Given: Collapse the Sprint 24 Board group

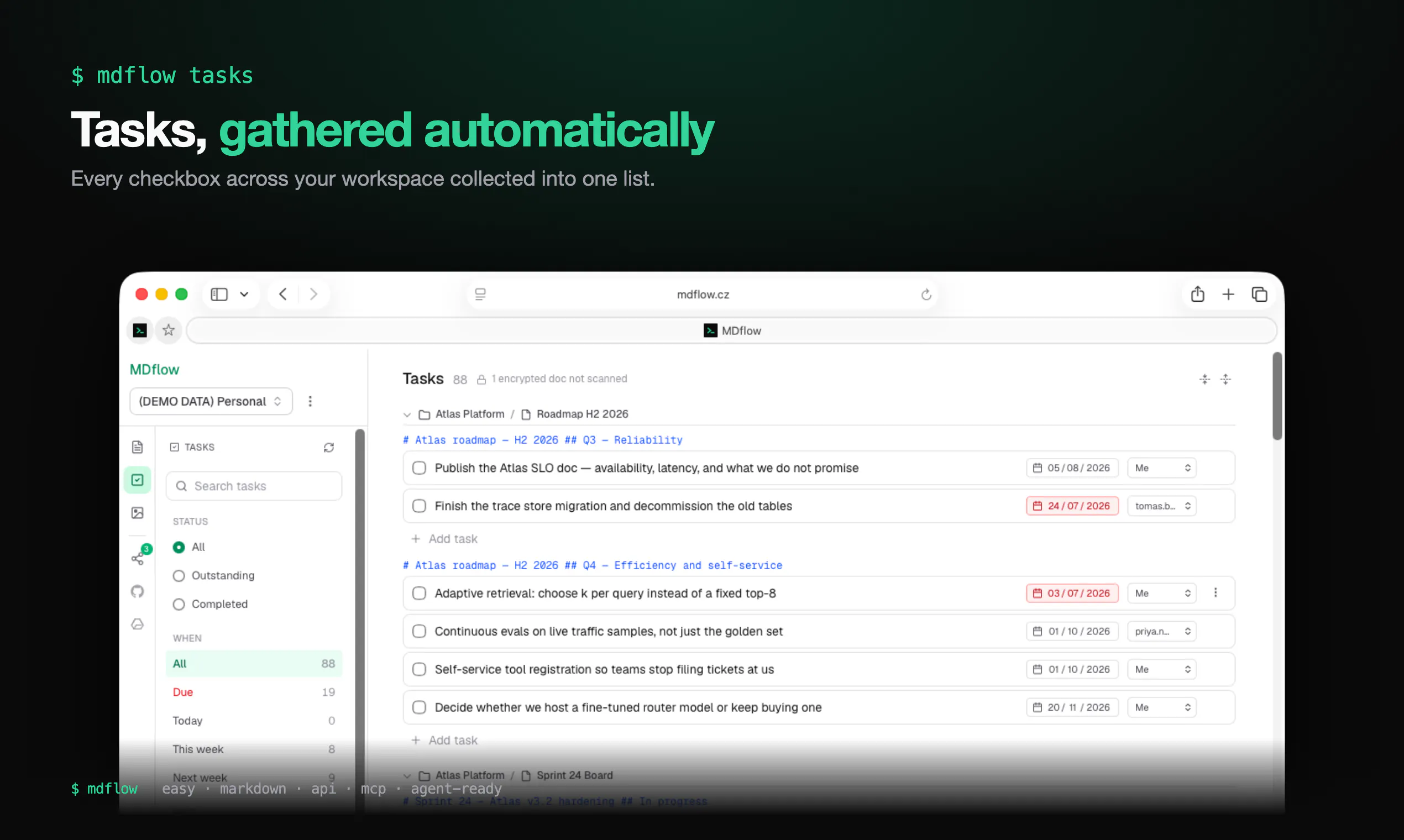Looking at the screenshot, I should [407, 776].
